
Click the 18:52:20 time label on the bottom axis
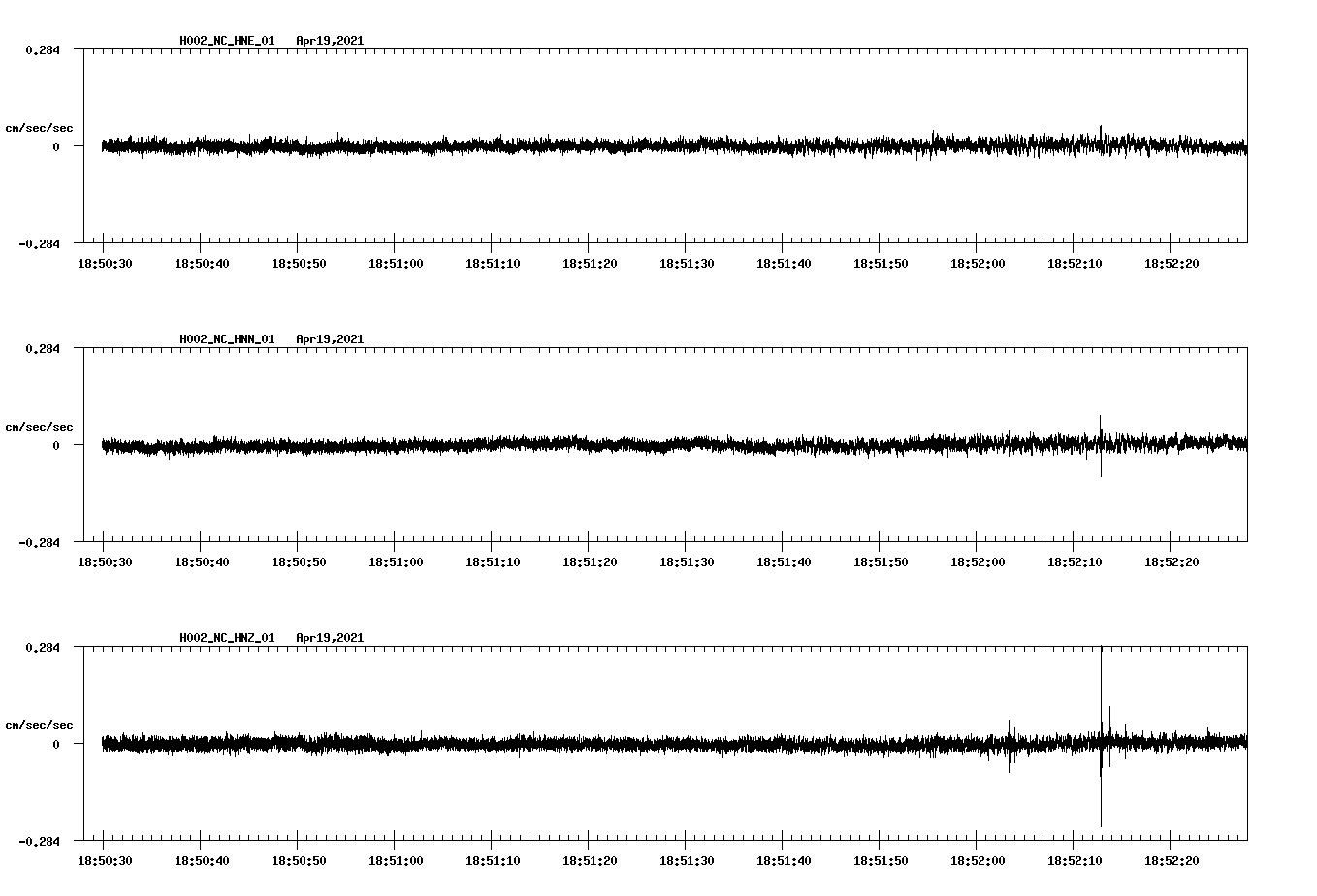tap(1172, 859)
